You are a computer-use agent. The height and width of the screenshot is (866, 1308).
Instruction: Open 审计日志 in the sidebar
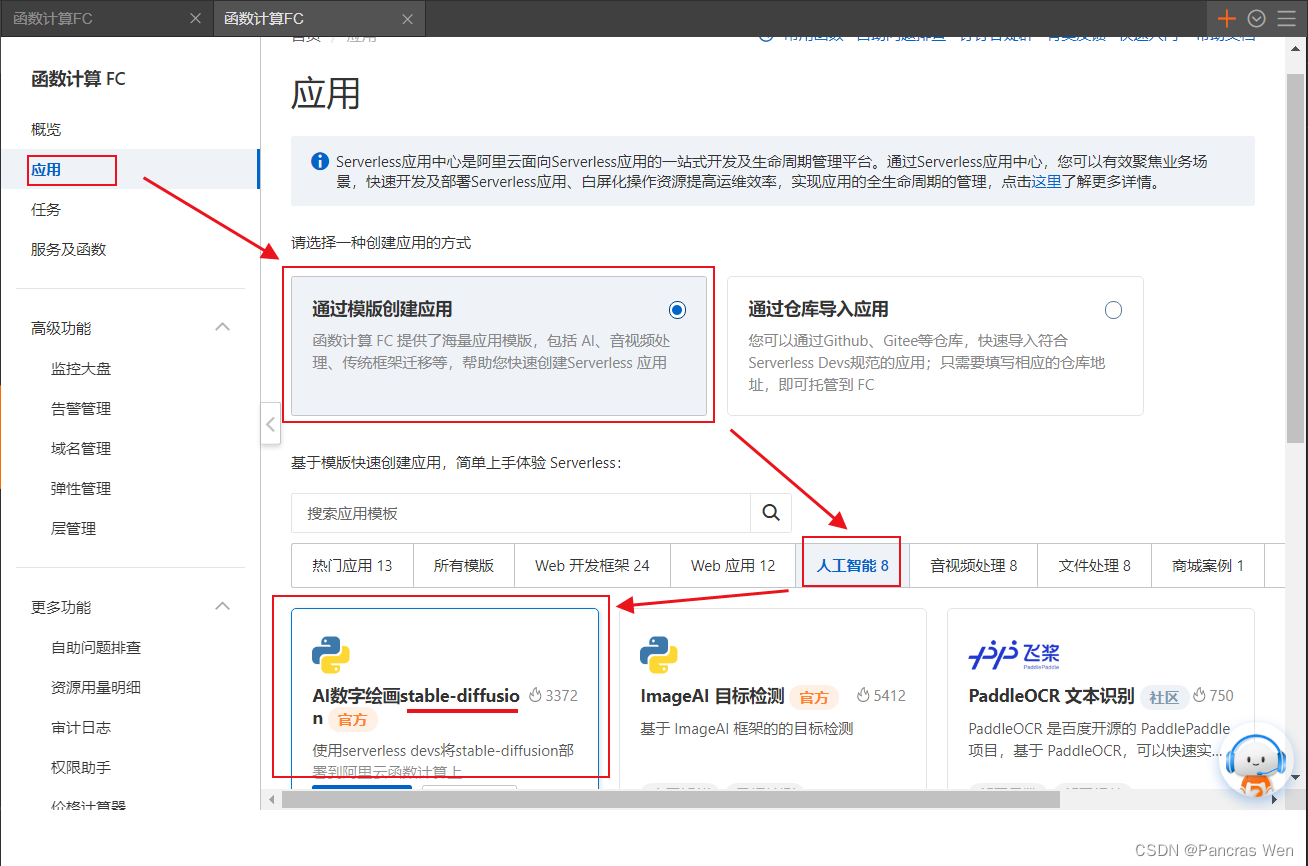(81, 727)
